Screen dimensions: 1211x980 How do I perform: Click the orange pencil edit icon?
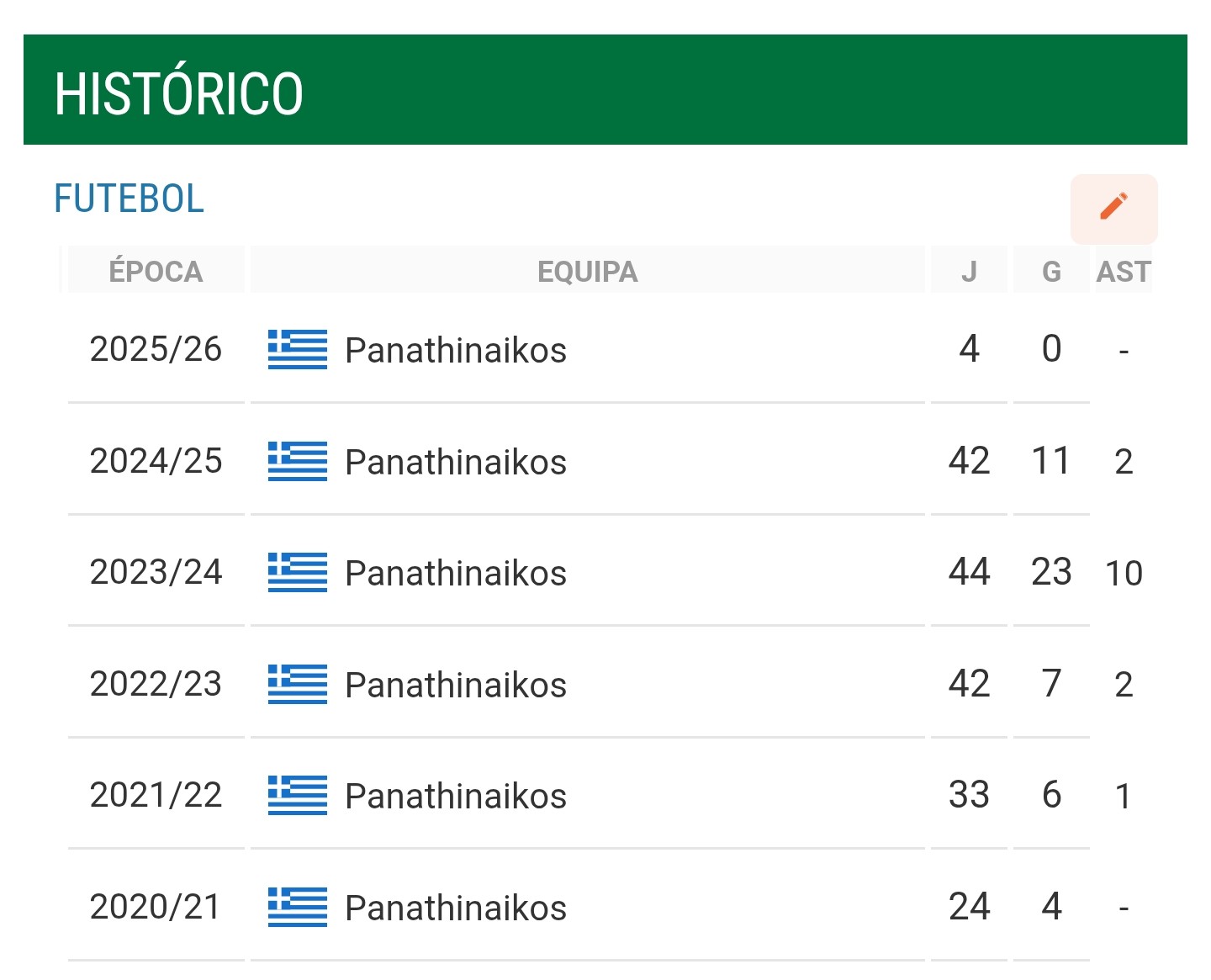pos(1113,208)
